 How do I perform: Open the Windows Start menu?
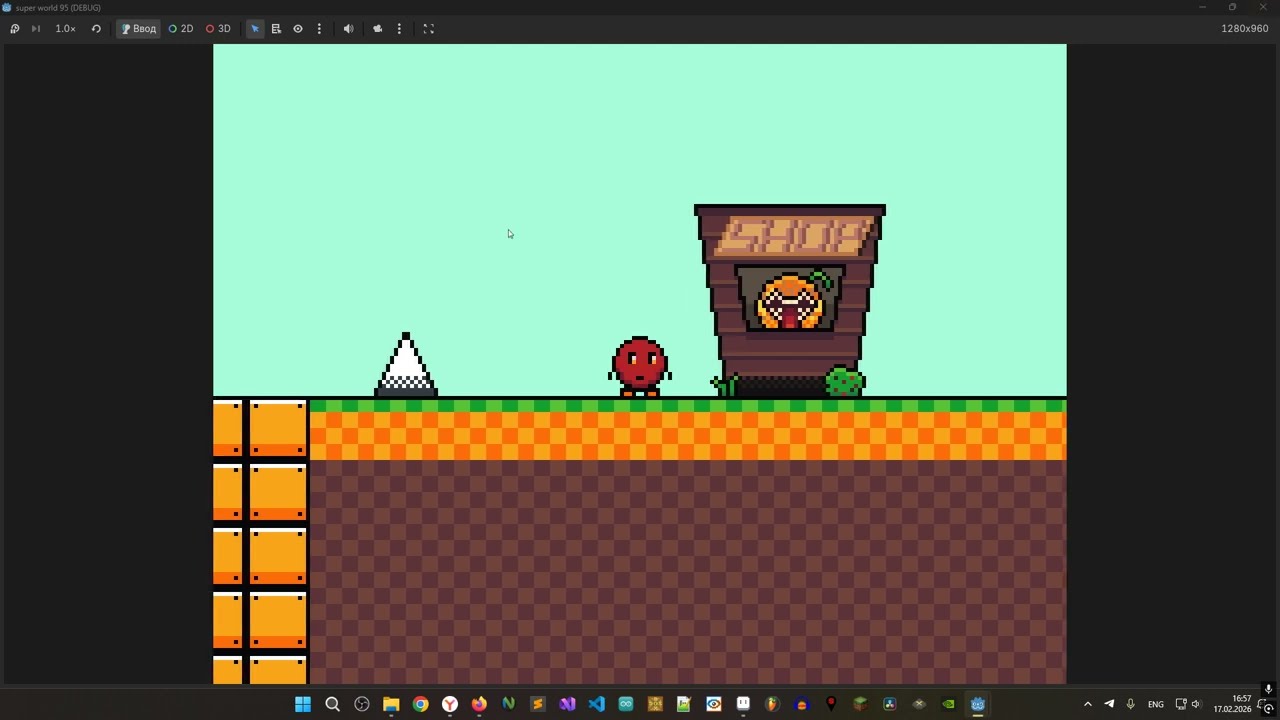pos(303,704)
